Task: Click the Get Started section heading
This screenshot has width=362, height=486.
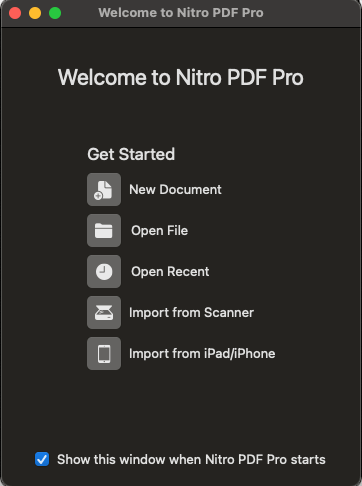Action: click(131, 154)
